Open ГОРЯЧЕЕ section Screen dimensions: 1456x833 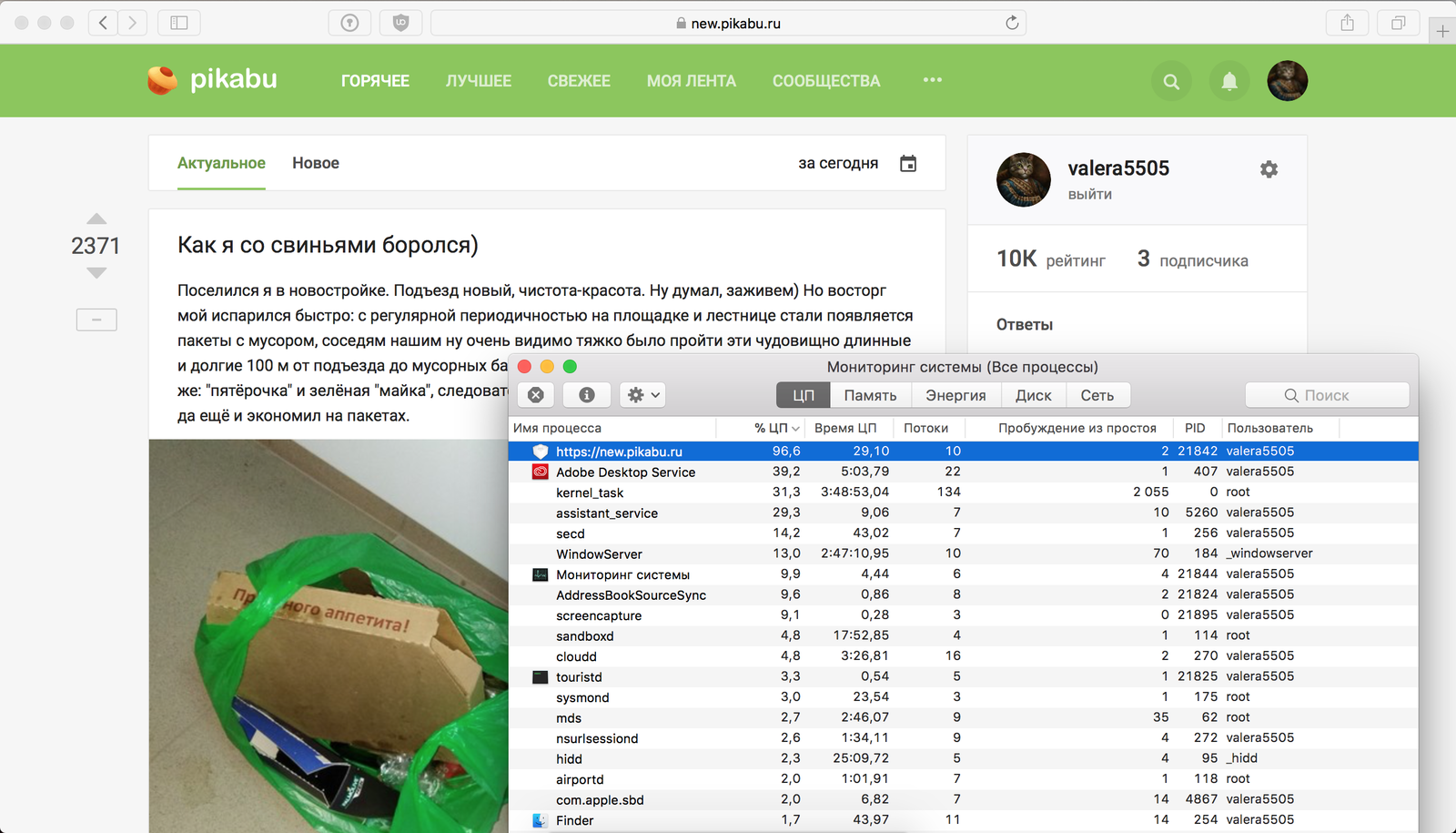click(375, 81)
